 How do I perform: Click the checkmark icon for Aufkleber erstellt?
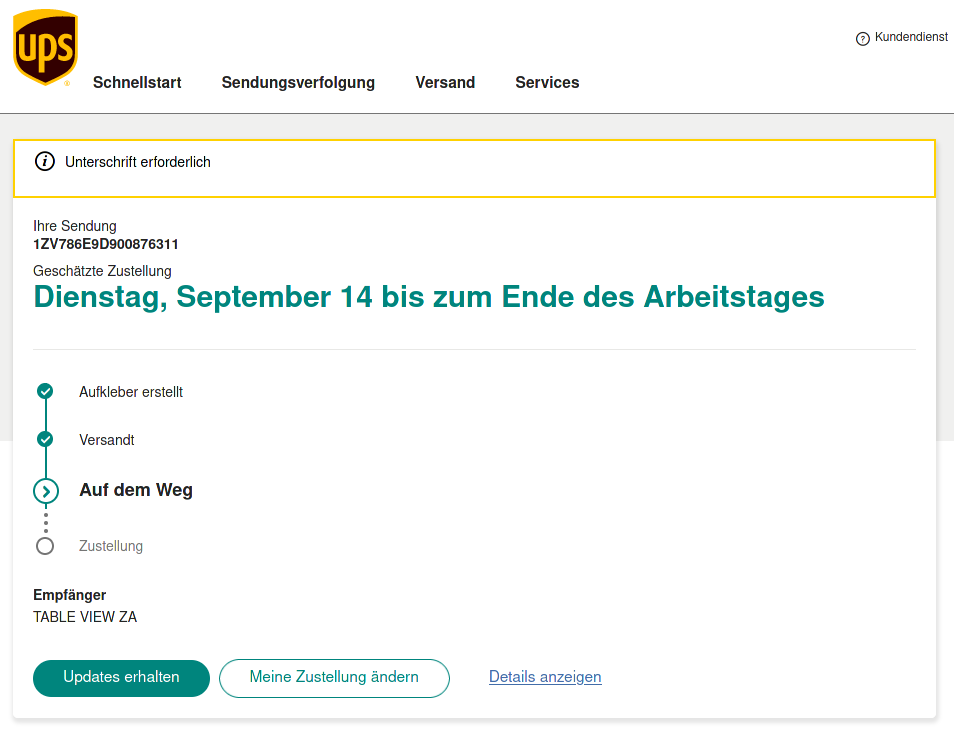[45, 391]
